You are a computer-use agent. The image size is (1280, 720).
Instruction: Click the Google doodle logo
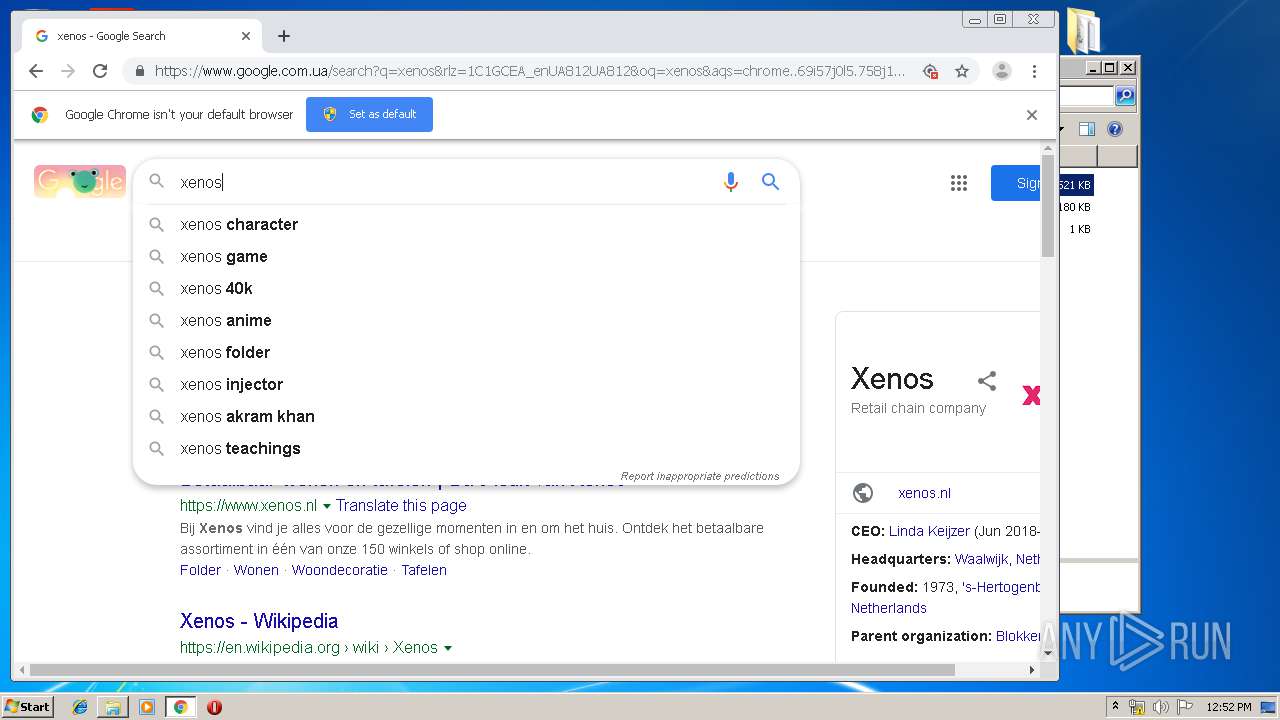pyautogui.click(x=80, y=182)
